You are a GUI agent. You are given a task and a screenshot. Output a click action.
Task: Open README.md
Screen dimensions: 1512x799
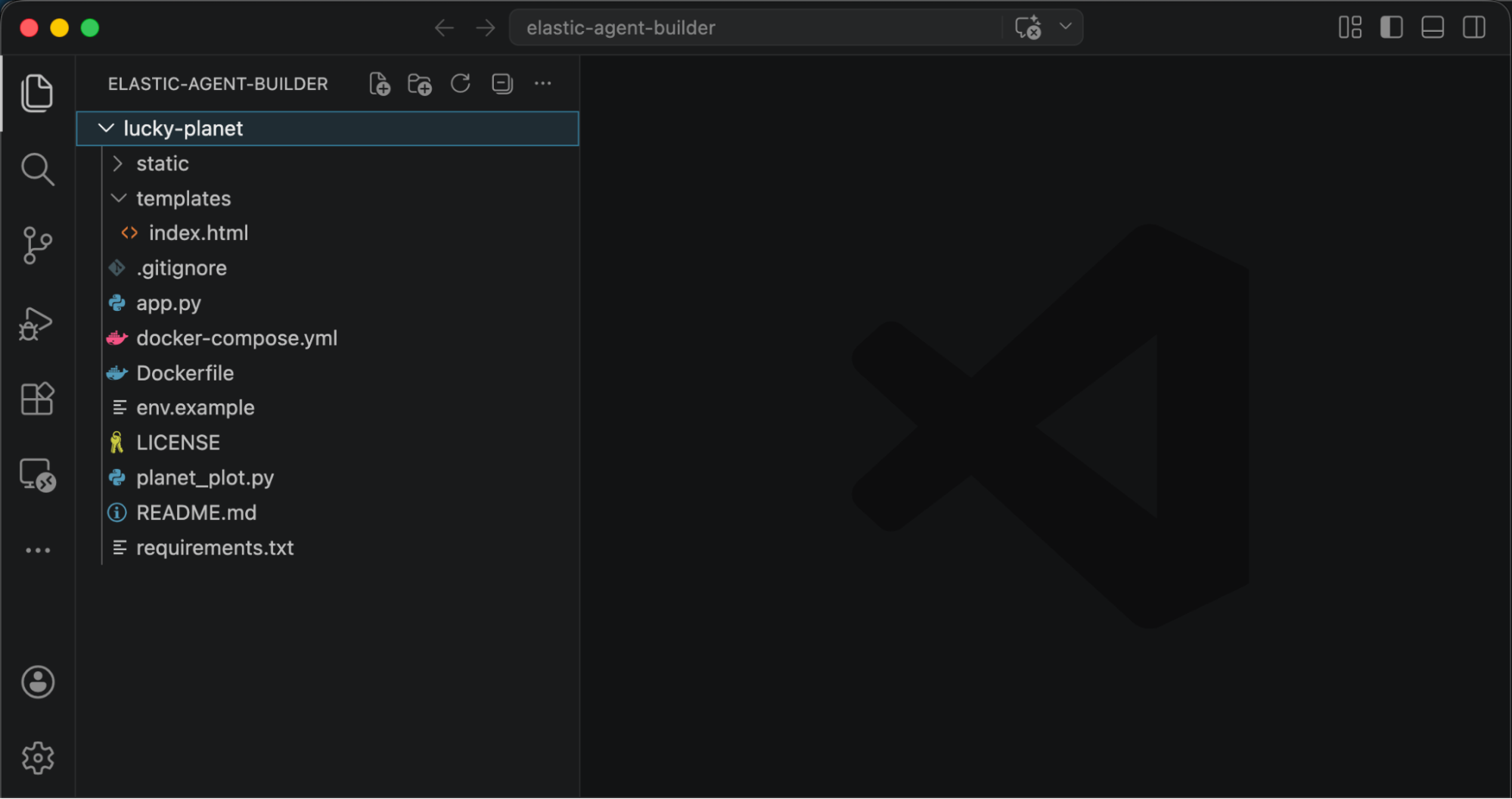click(x=328, y=513)
